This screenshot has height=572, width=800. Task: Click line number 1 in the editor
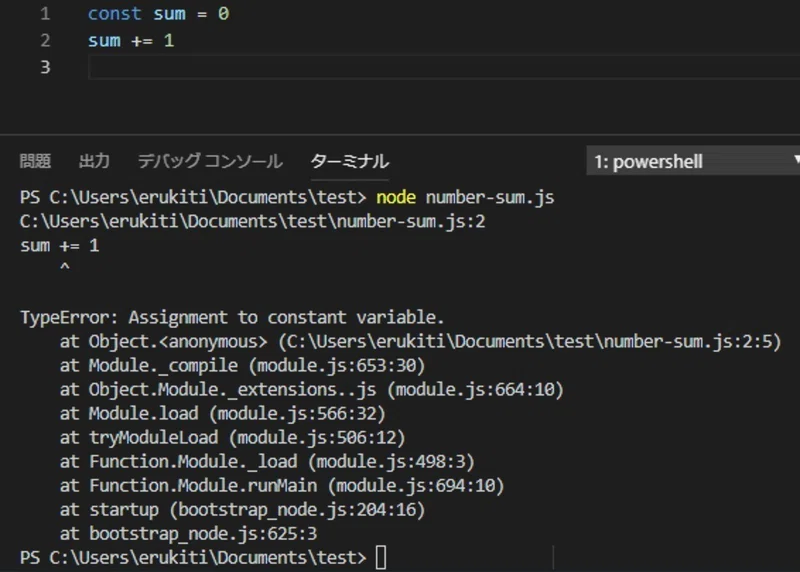tap(45, 14)
